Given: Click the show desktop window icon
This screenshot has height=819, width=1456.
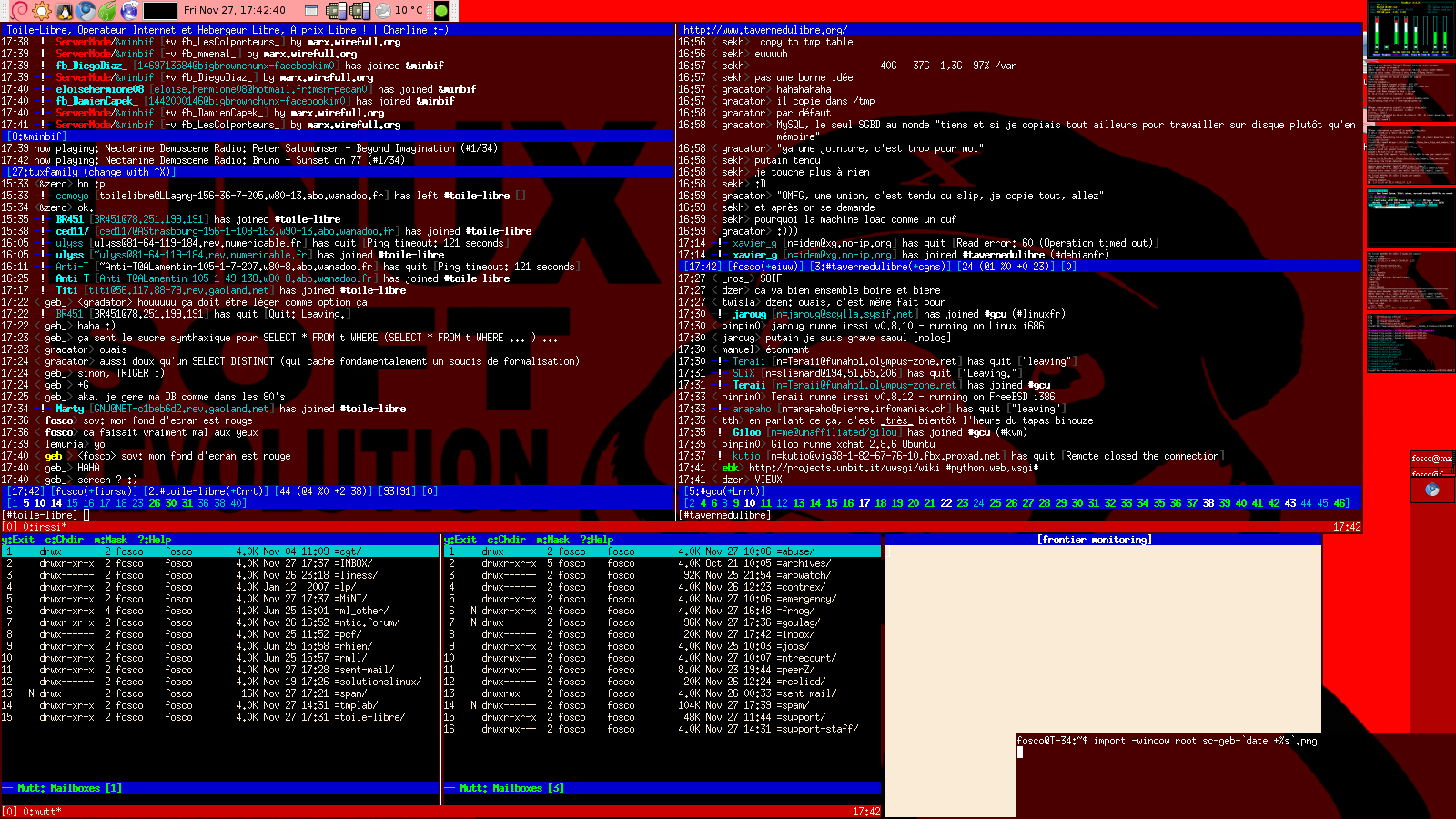Looking at the screenshot, I should pyautogui.click(x=311, y=11).
